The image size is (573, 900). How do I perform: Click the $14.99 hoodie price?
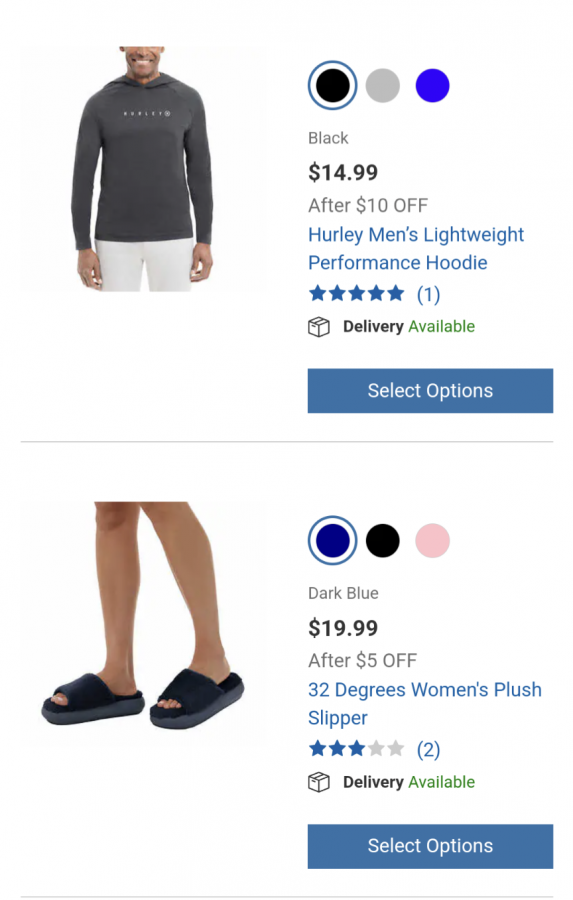(343, 173)
